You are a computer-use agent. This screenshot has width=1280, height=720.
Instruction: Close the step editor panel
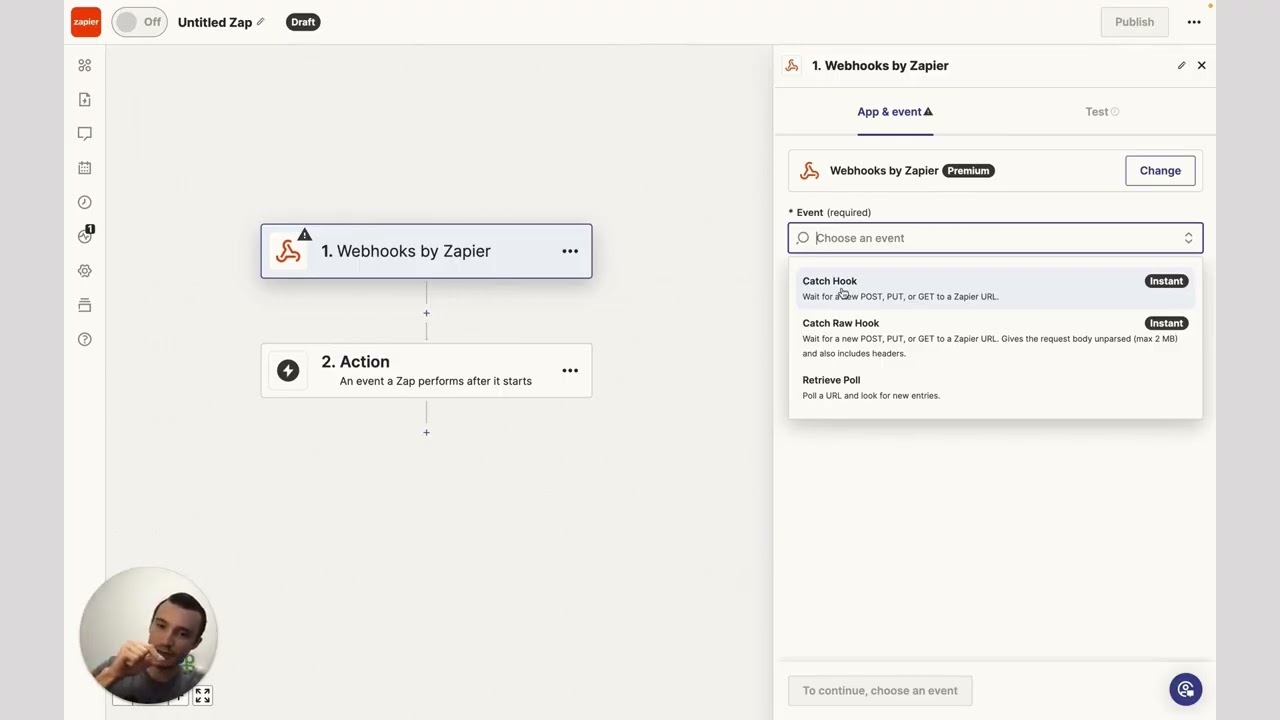coord(1202,65)
